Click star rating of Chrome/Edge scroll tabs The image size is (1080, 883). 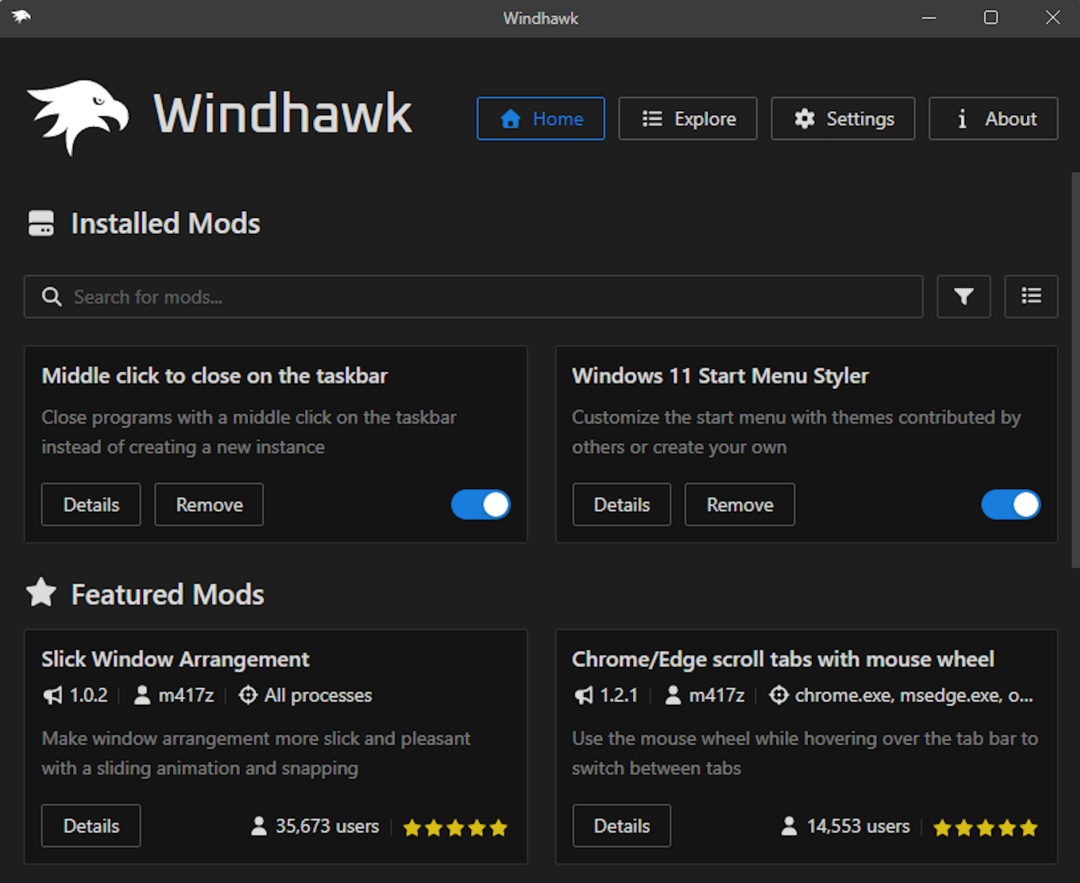[986, 827]
